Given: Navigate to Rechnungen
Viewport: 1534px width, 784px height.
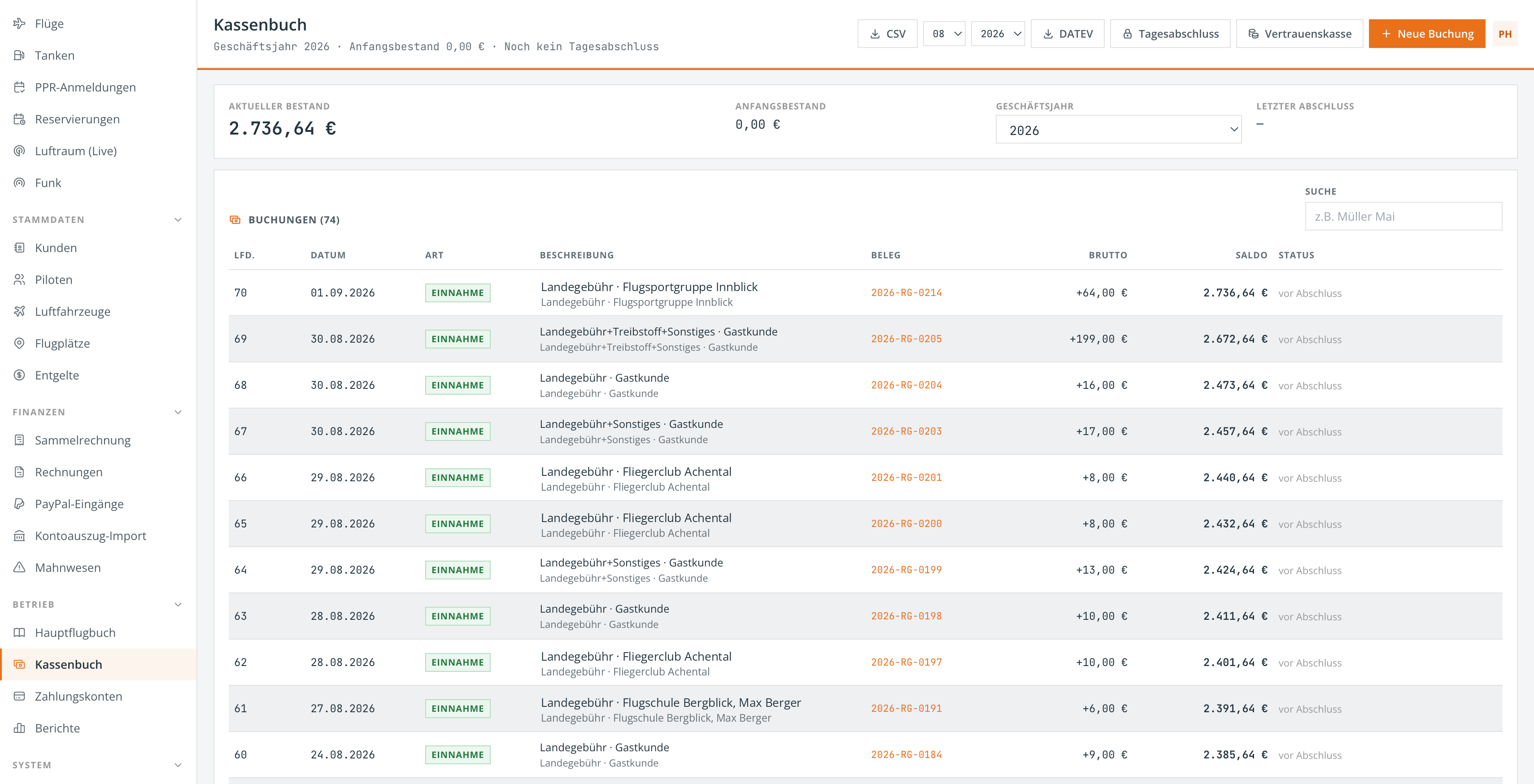Looking at the screenshot, I should (98, 472).
